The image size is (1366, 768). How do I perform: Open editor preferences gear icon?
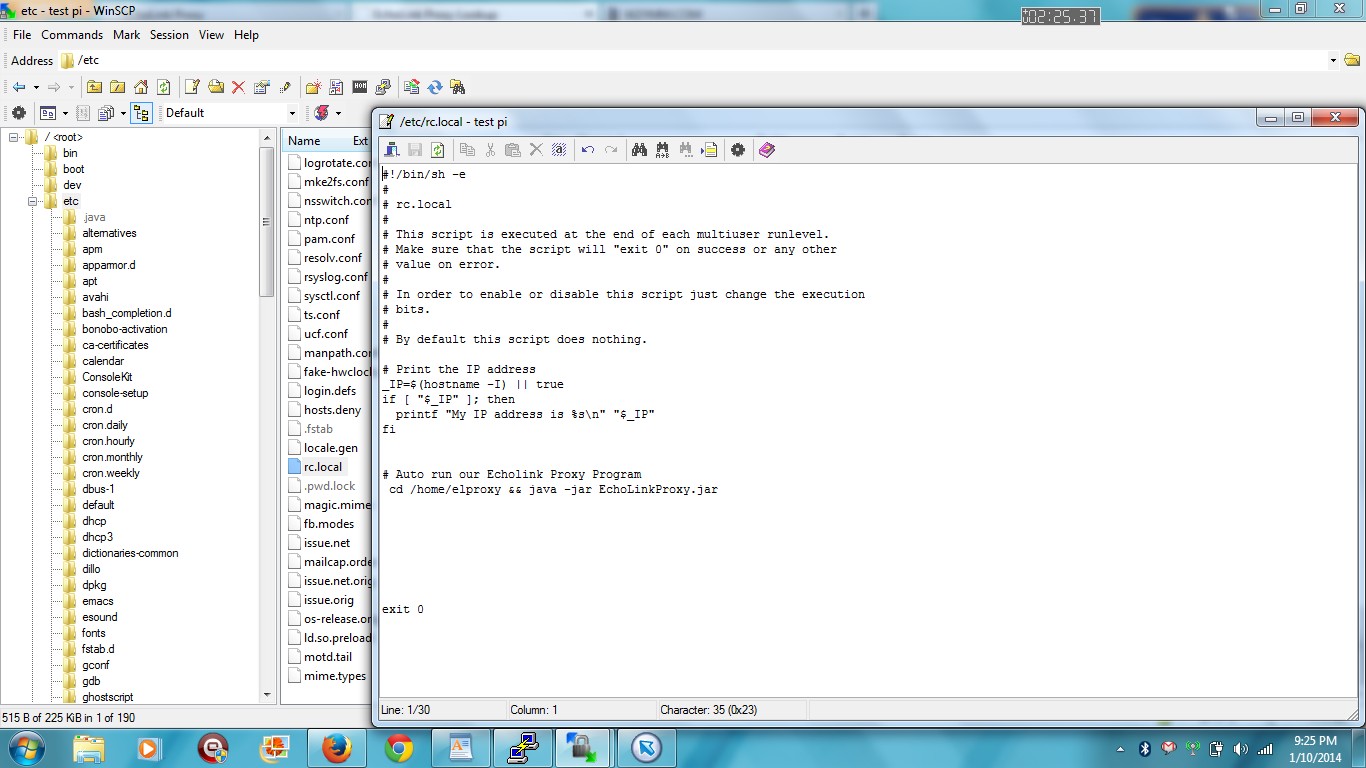tap(738, 150)
